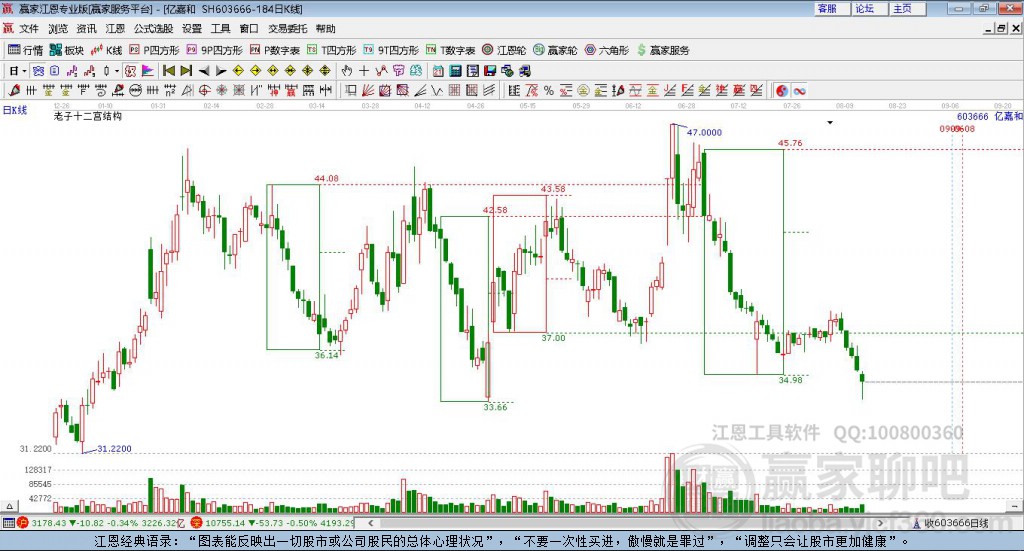The height and width of the screenshot is (551, 1024).
Task: Open the dropdown arrow beside the candlestick-style icon
Action: 116,71
